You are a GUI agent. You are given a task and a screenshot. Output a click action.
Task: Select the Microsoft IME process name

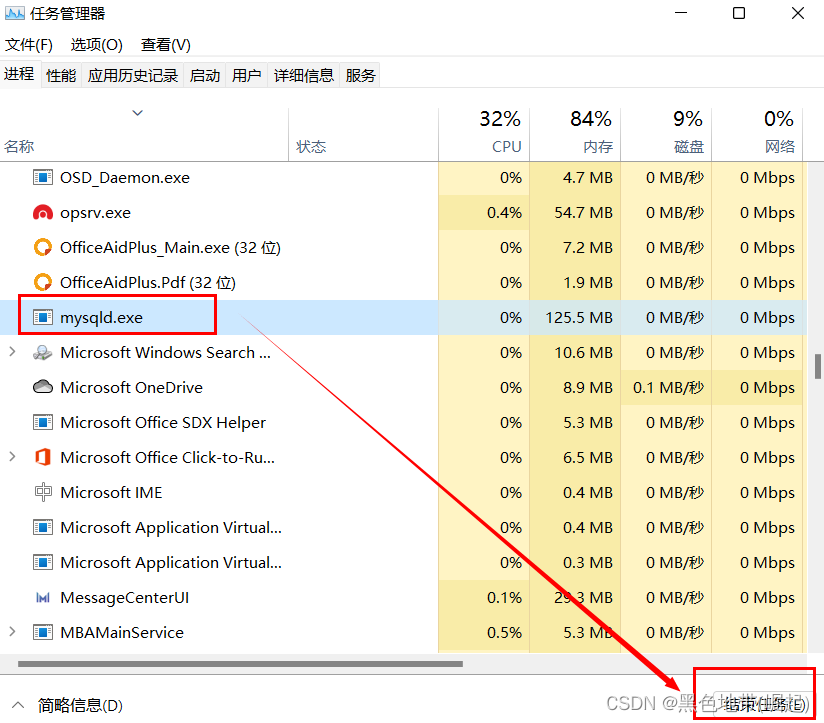click(111, 493)
